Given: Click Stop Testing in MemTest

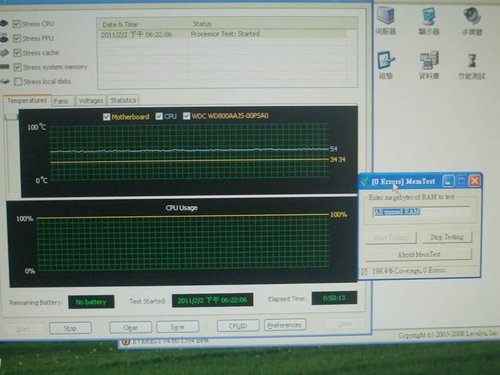Looking at the screenshot, I should [447, 237].
